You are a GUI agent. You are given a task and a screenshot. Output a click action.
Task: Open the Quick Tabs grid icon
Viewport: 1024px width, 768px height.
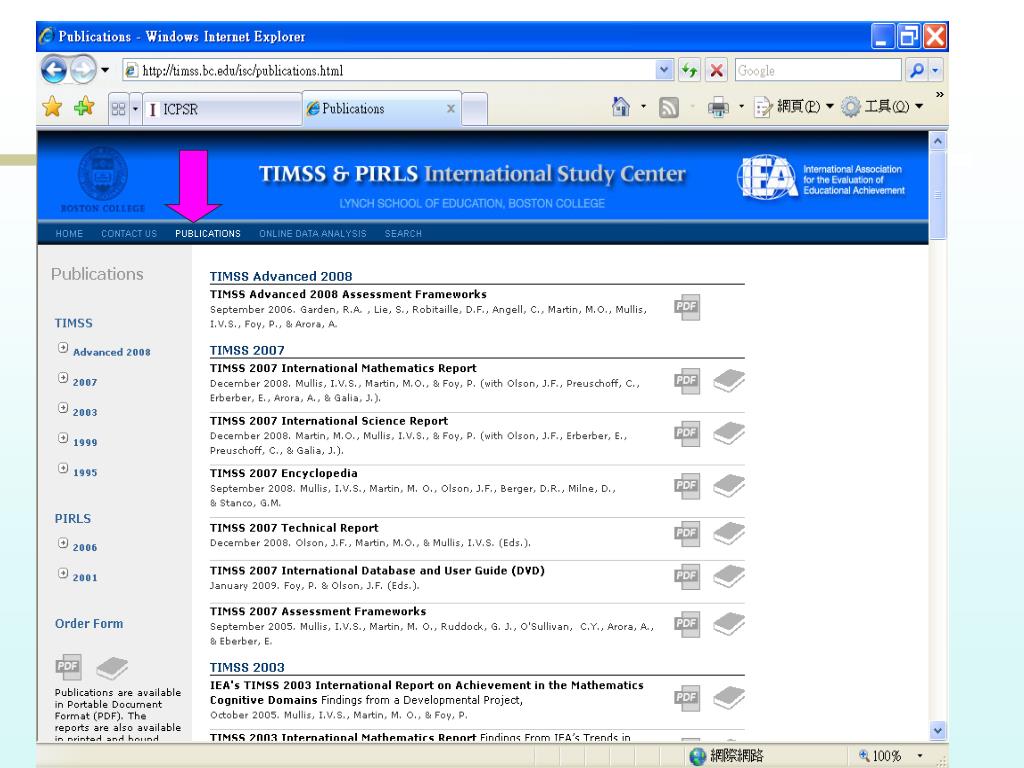pos(118,109)
